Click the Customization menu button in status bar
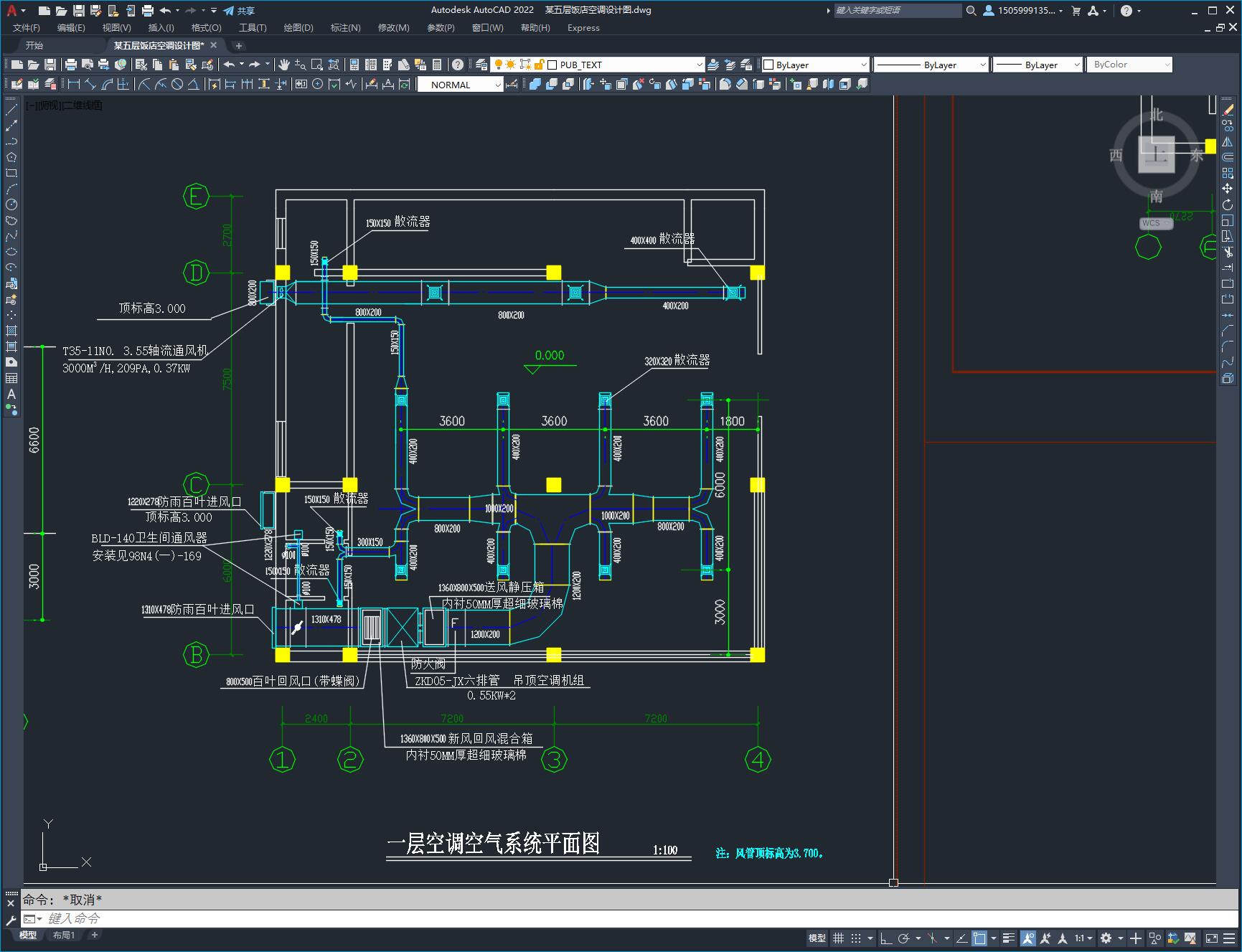1242x952 pixels. pos(1231,938)
